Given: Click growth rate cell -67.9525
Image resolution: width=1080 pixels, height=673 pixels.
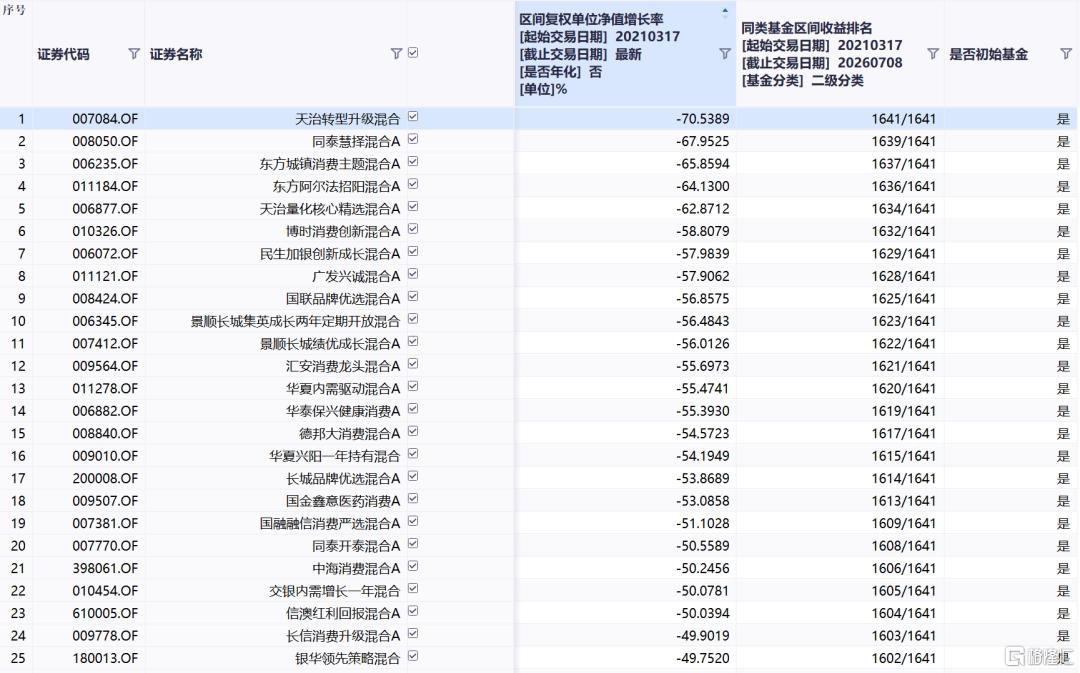Looking at the screenshot, I should 703,142.
